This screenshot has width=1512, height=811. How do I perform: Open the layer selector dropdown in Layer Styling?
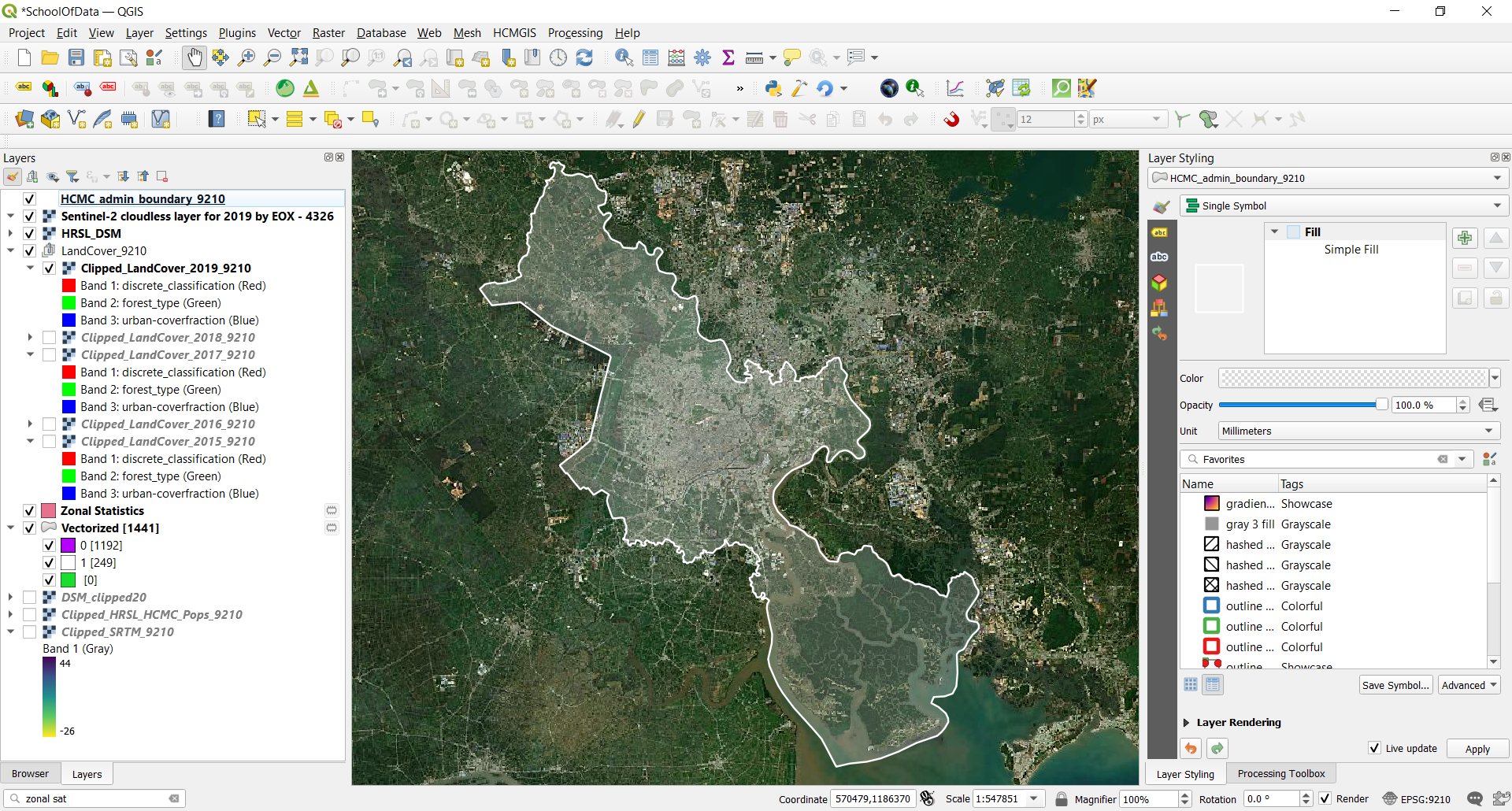point(1328,178)
